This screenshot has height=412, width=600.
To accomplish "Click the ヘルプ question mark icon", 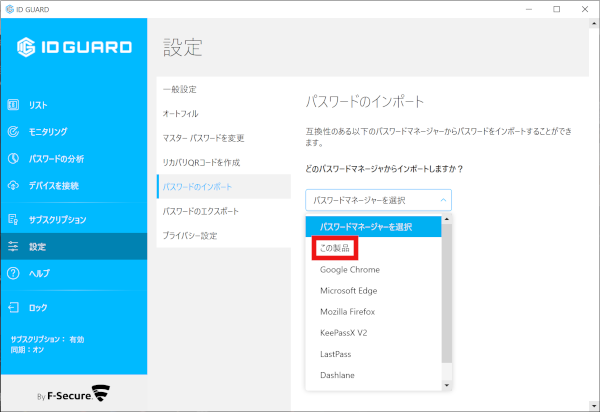I will pyautogui.click(x=13, y=273).
